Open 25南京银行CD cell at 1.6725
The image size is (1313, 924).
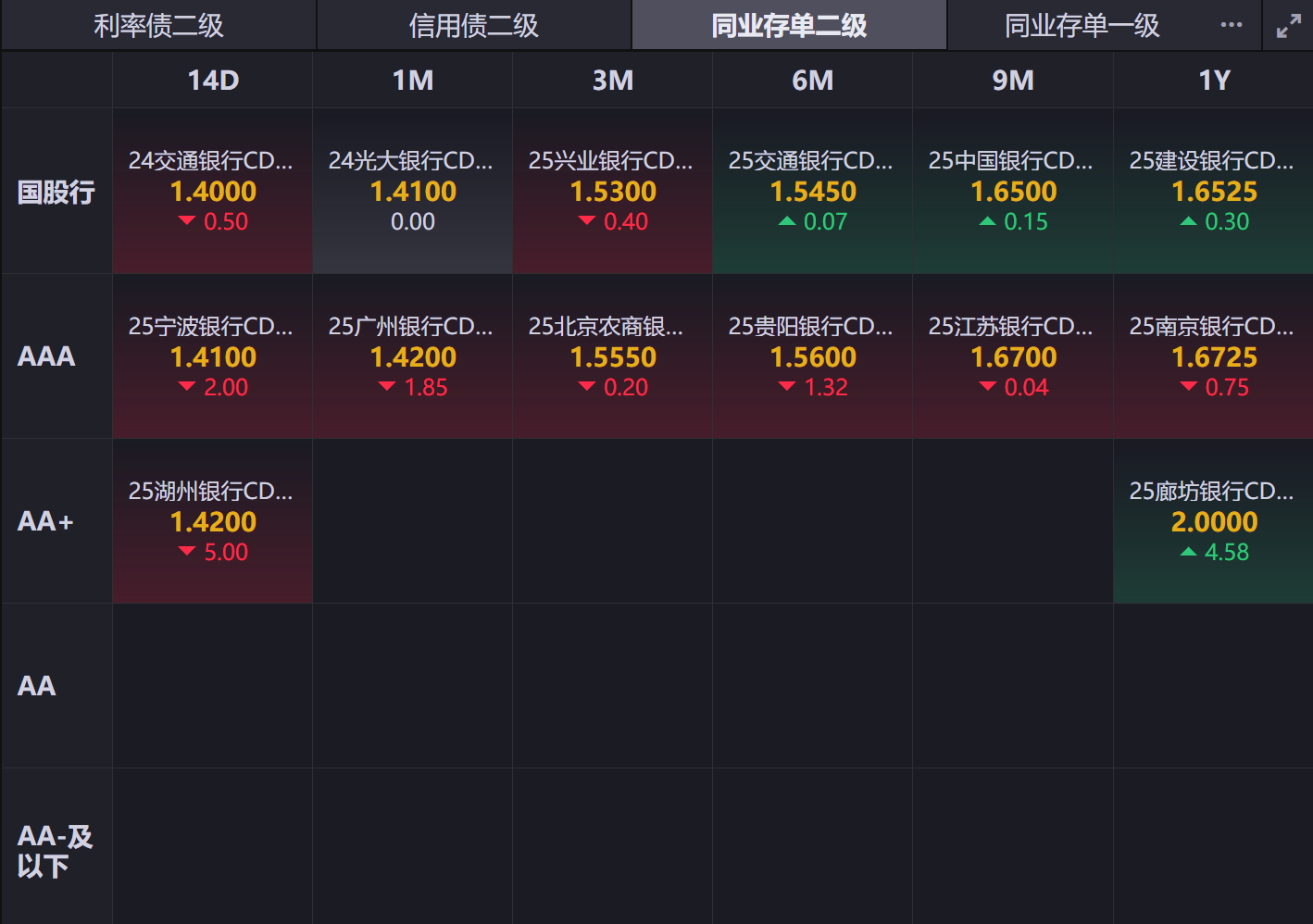[1214, 356]
